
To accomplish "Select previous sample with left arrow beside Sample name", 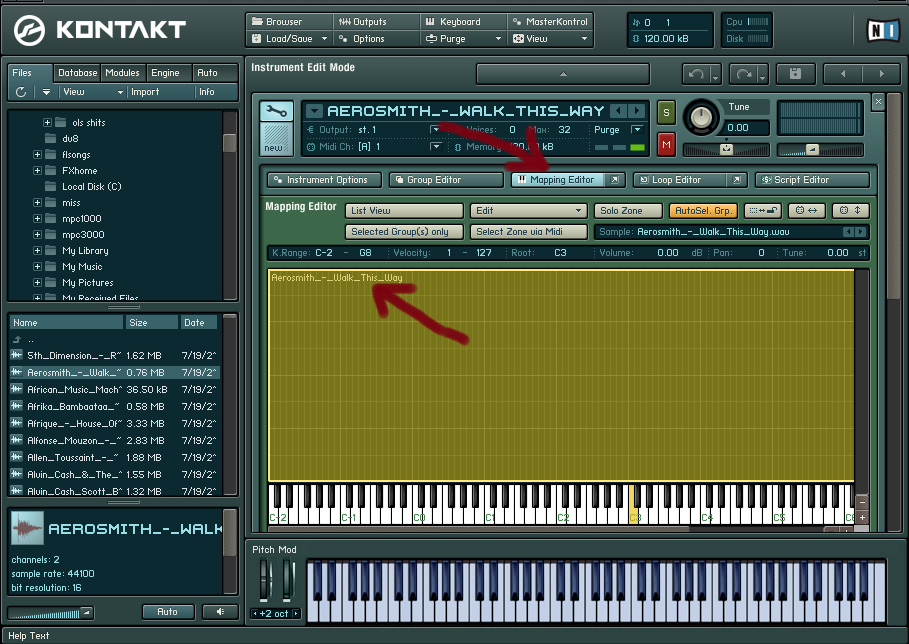I will click(x=848, y=232).
